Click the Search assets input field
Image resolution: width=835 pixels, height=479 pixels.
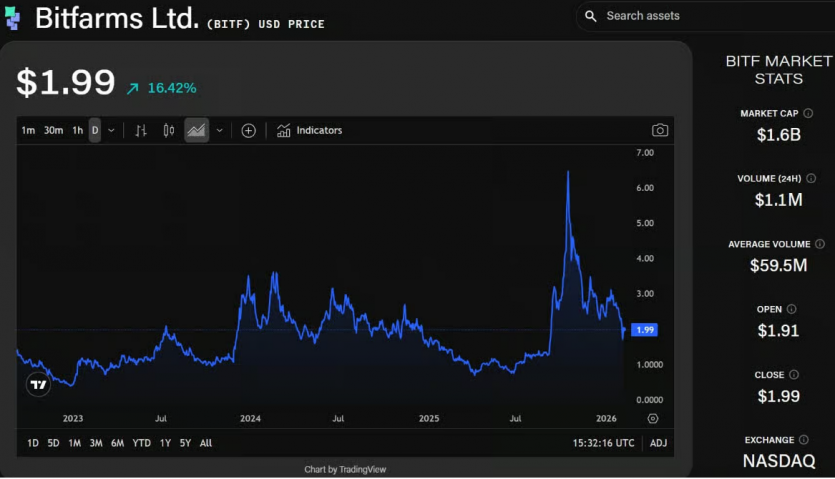pos(700,16)
